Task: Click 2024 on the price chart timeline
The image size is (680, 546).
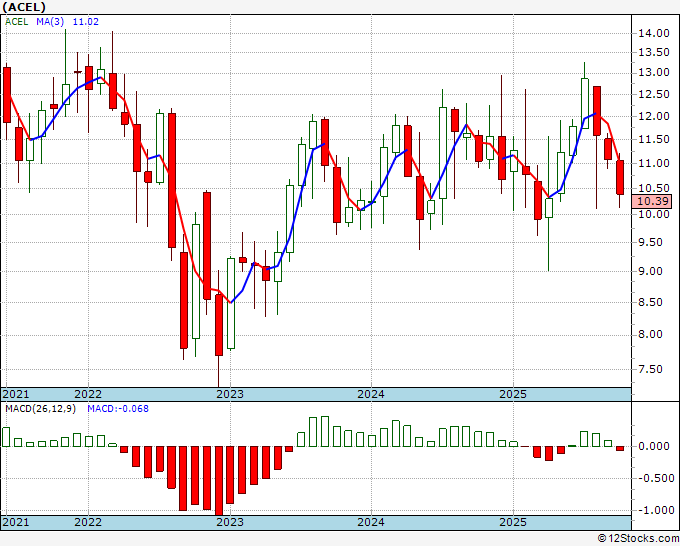Action: 371,394
